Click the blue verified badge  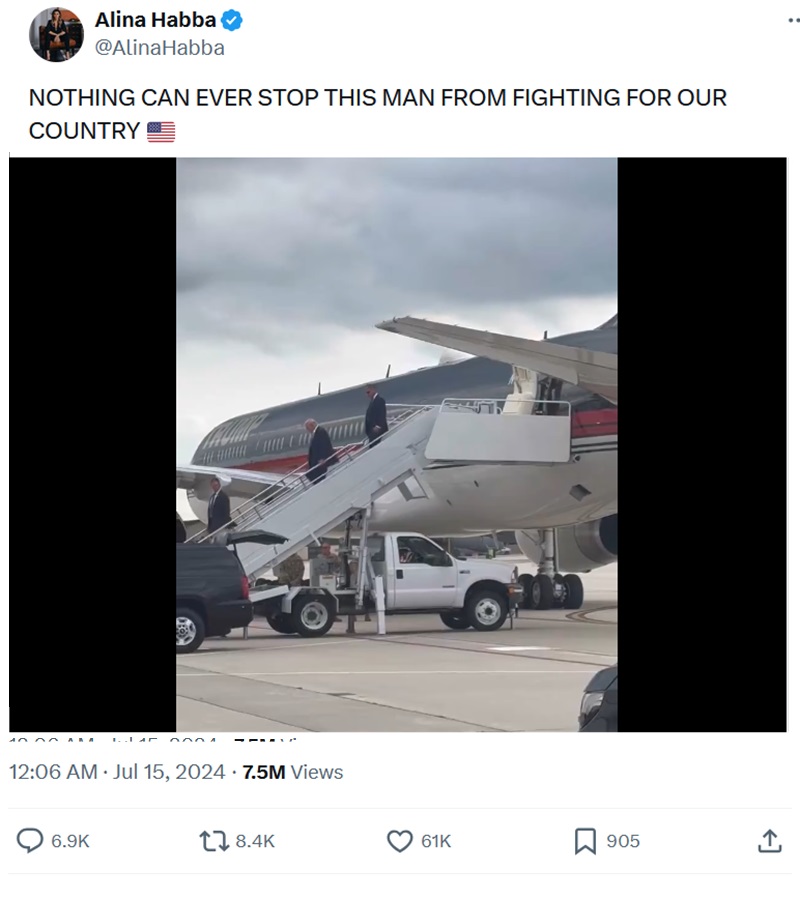tap(232, 21)
